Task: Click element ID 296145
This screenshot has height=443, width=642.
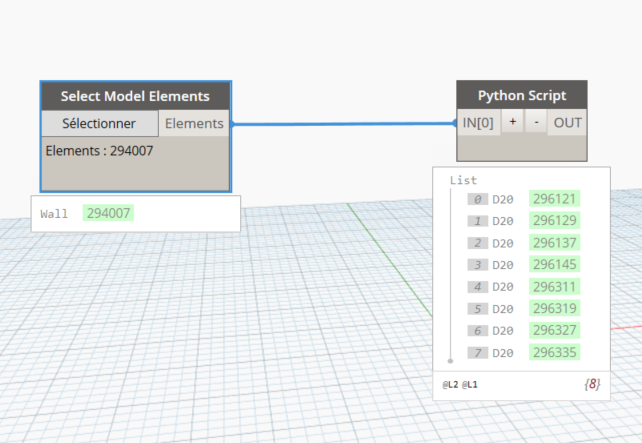Action: point(554,264)
